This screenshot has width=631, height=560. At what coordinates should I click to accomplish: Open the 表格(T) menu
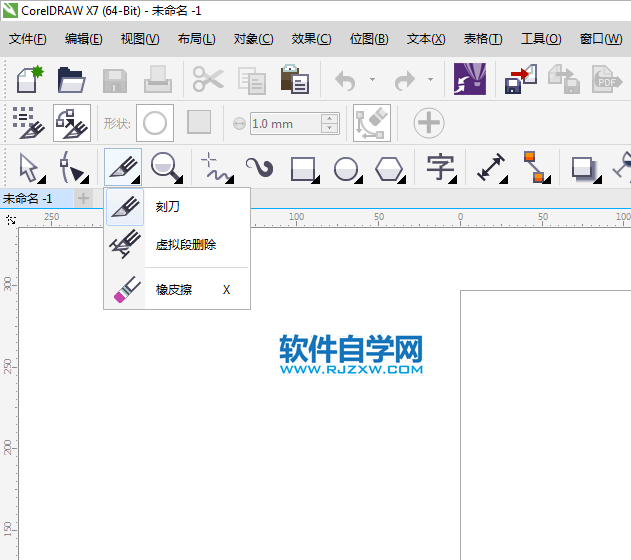click(483, 39)
